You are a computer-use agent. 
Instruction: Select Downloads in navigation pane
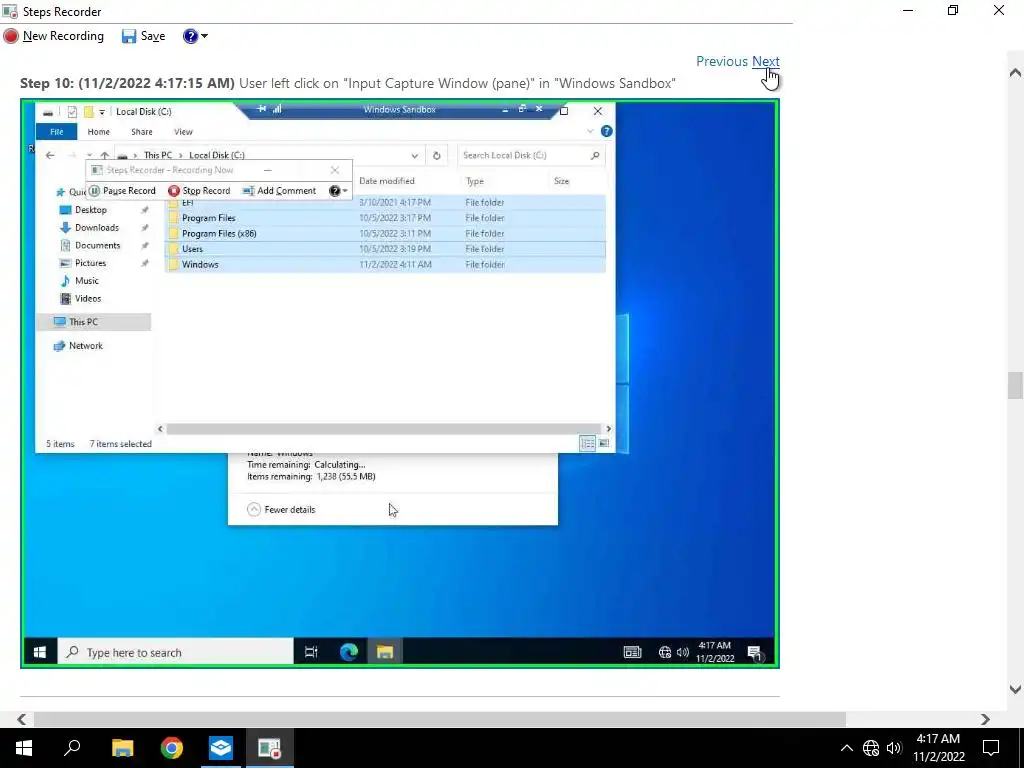97,227
